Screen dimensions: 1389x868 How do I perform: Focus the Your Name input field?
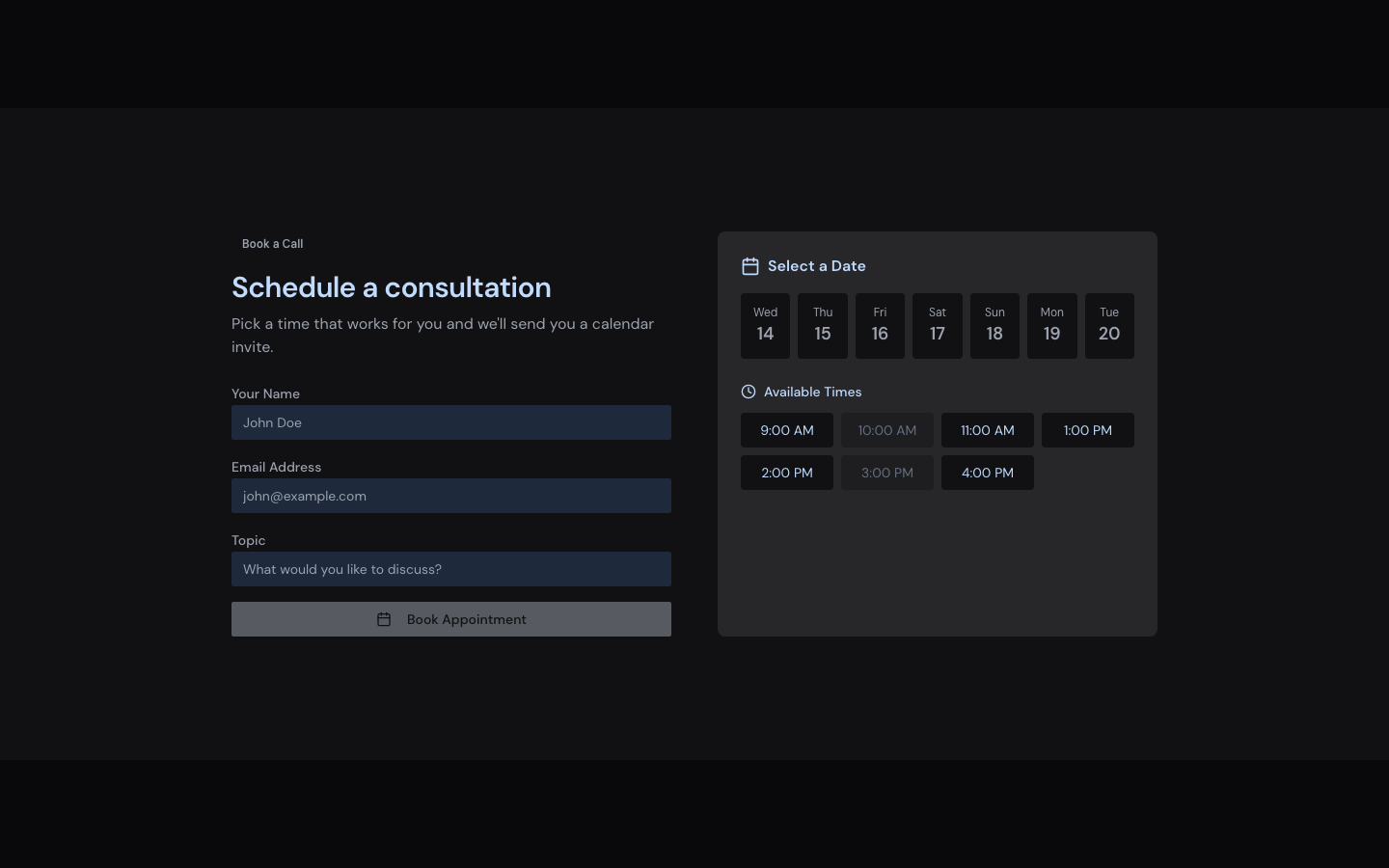point(451,422)
